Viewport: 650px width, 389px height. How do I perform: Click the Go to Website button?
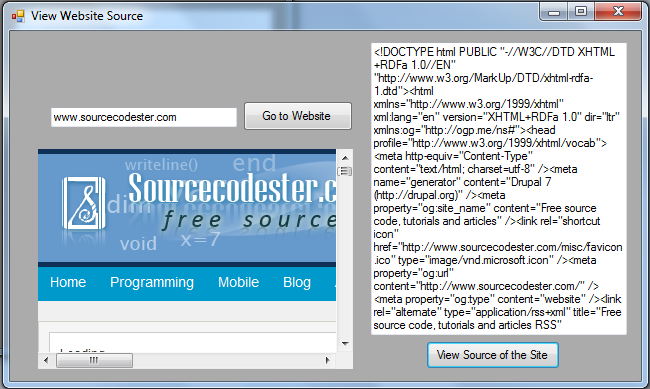(x=298, y=116)
